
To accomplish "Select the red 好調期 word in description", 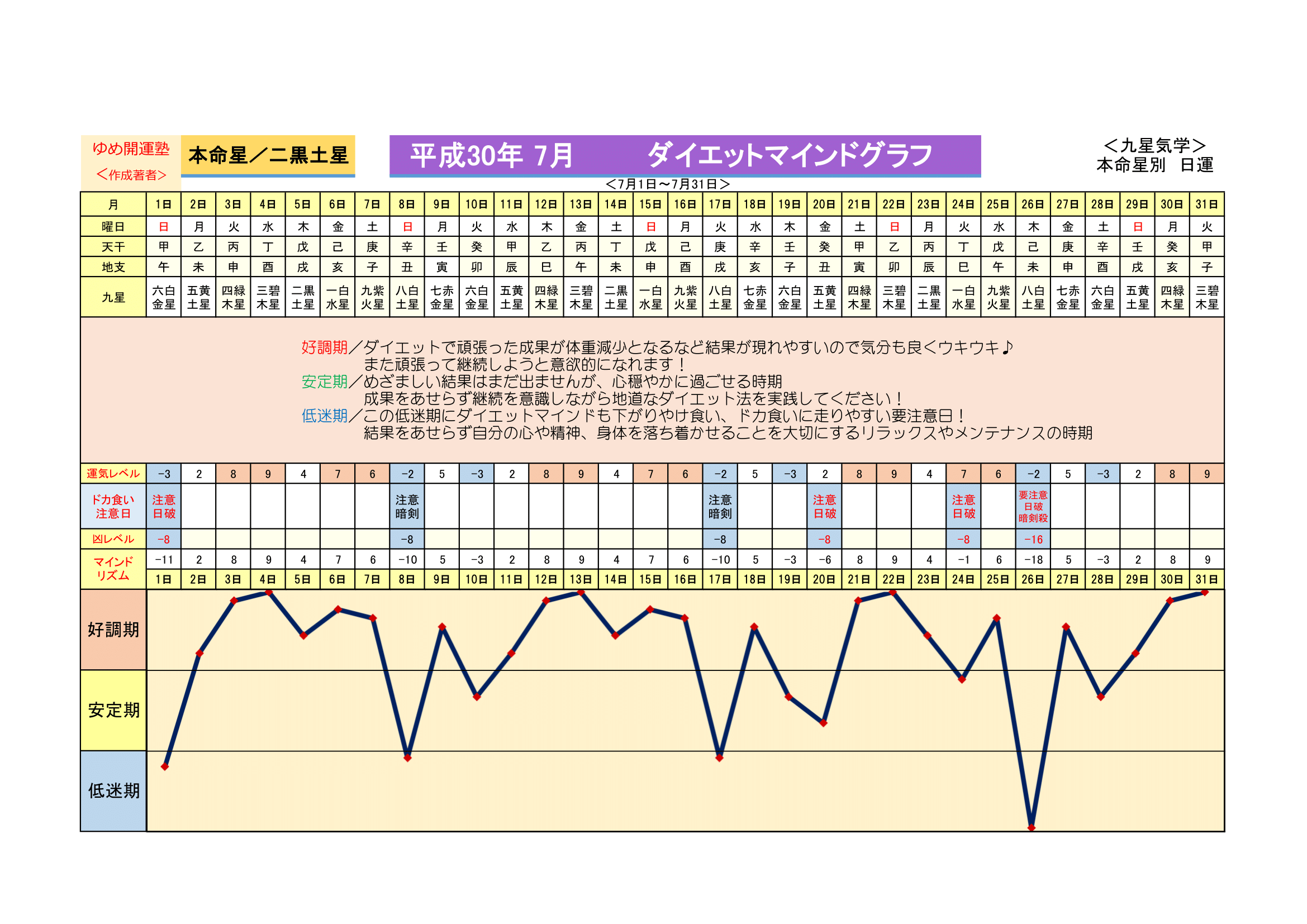I will tap(324, 347).
